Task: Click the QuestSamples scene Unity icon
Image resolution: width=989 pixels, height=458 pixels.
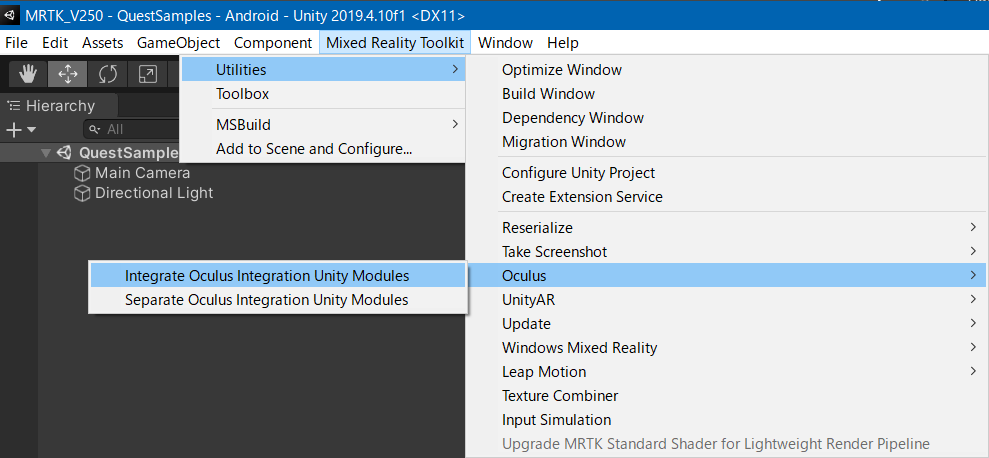Action: pyautogui.click(x=65, y=153)
